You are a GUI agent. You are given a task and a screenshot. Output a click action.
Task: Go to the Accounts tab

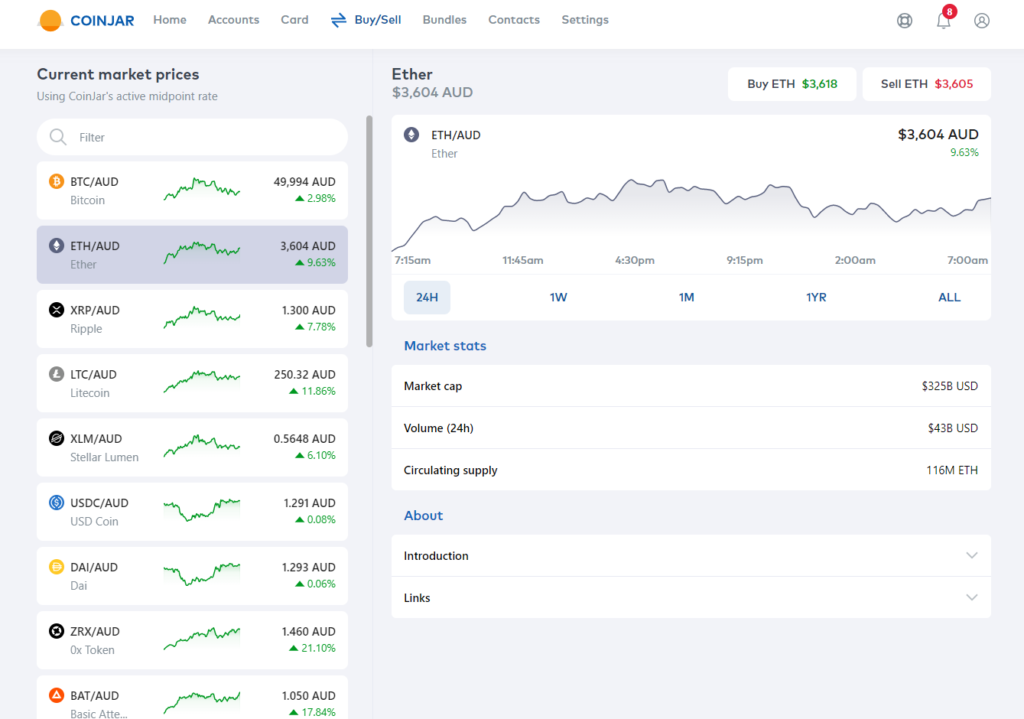233,20
